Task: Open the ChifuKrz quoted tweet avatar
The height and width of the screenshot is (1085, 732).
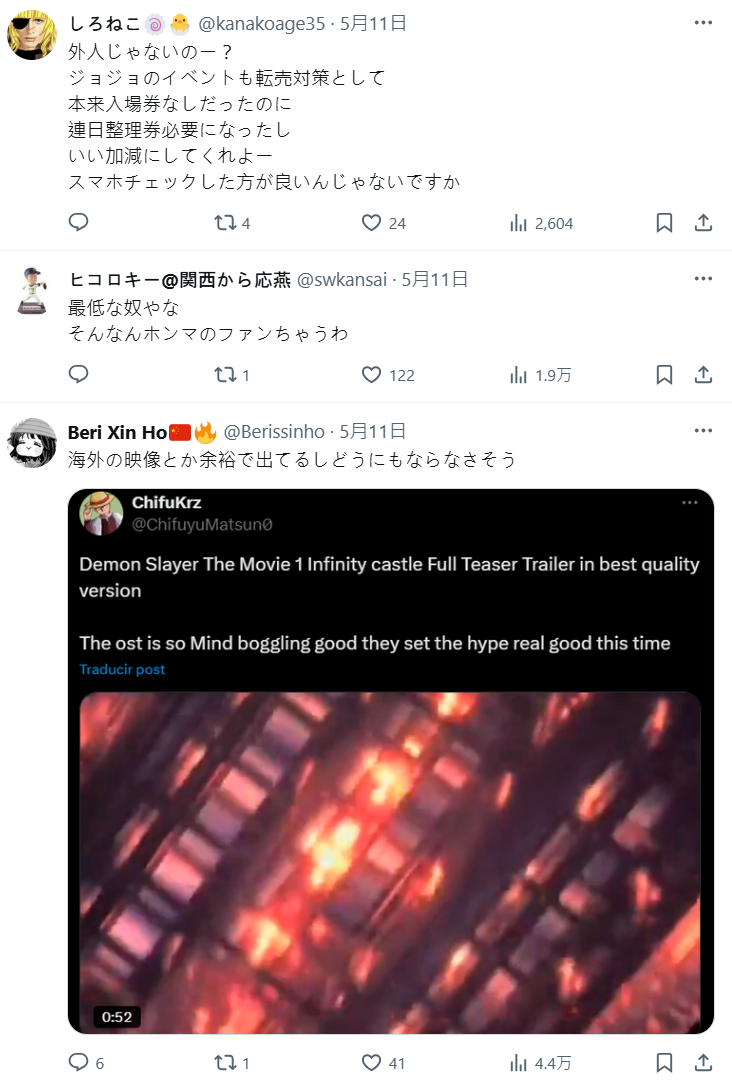Action: 101,513
